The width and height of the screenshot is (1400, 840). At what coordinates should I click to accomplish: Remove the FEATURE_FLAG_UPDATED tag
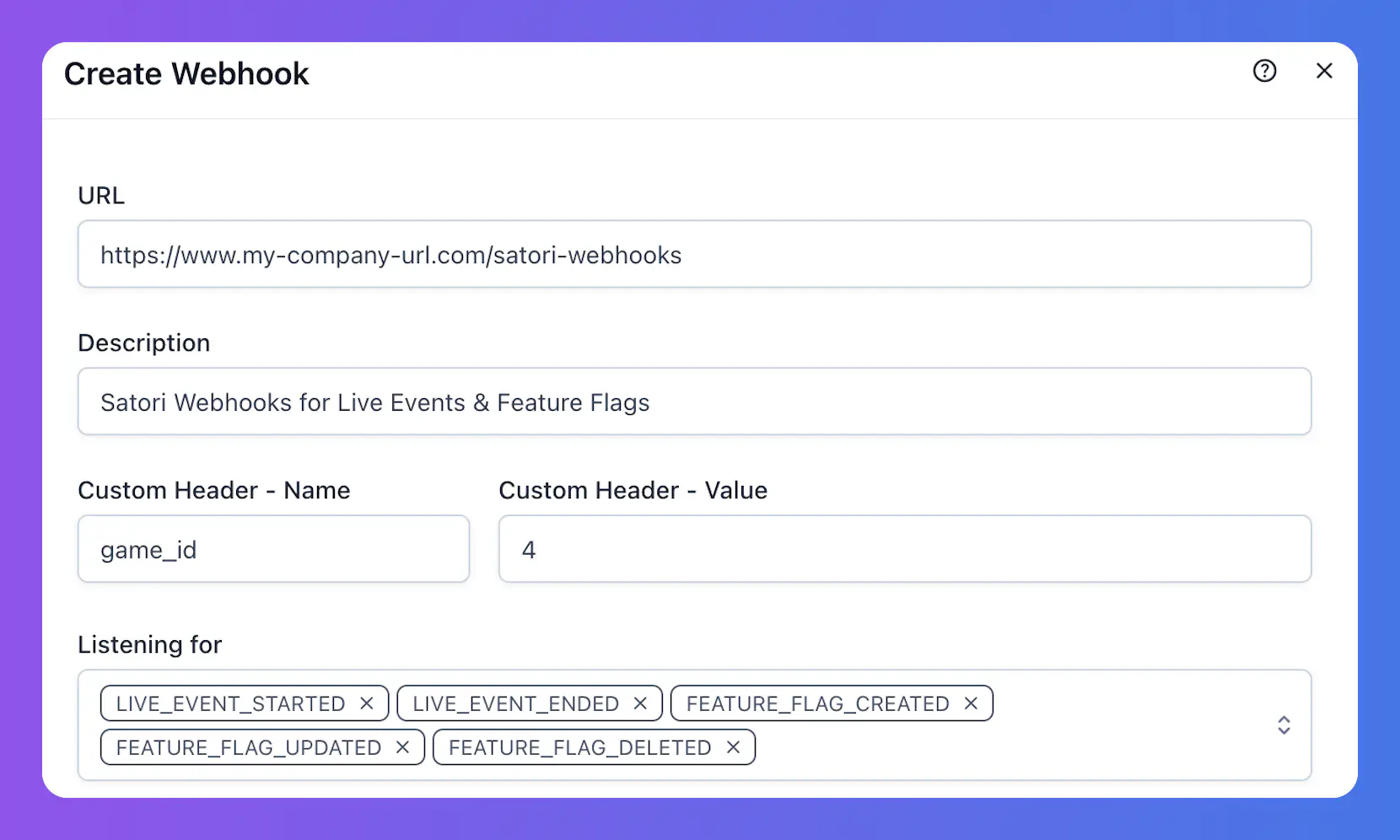pos(402,746)
